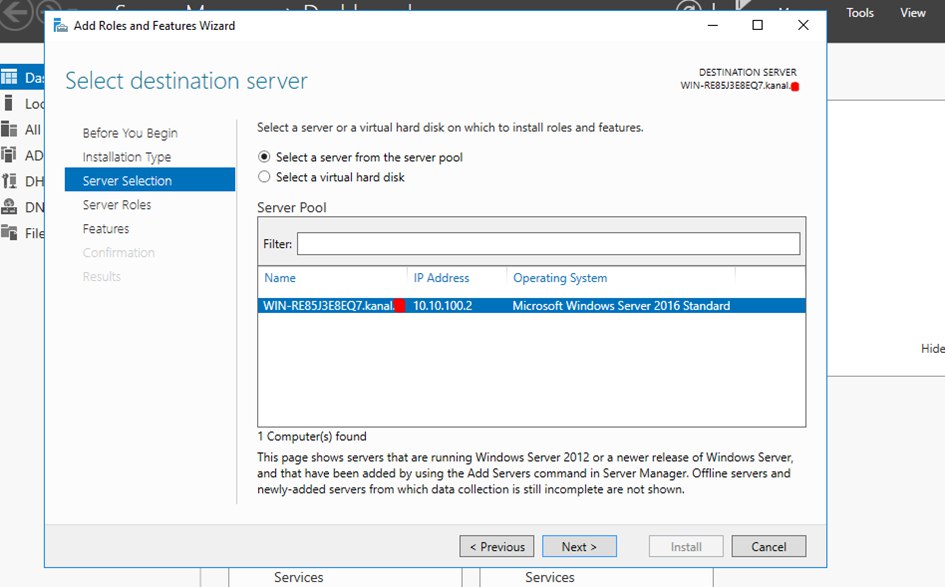Sort the server pool by Name column
Viewport: 945px width, 587px height.
280,278
